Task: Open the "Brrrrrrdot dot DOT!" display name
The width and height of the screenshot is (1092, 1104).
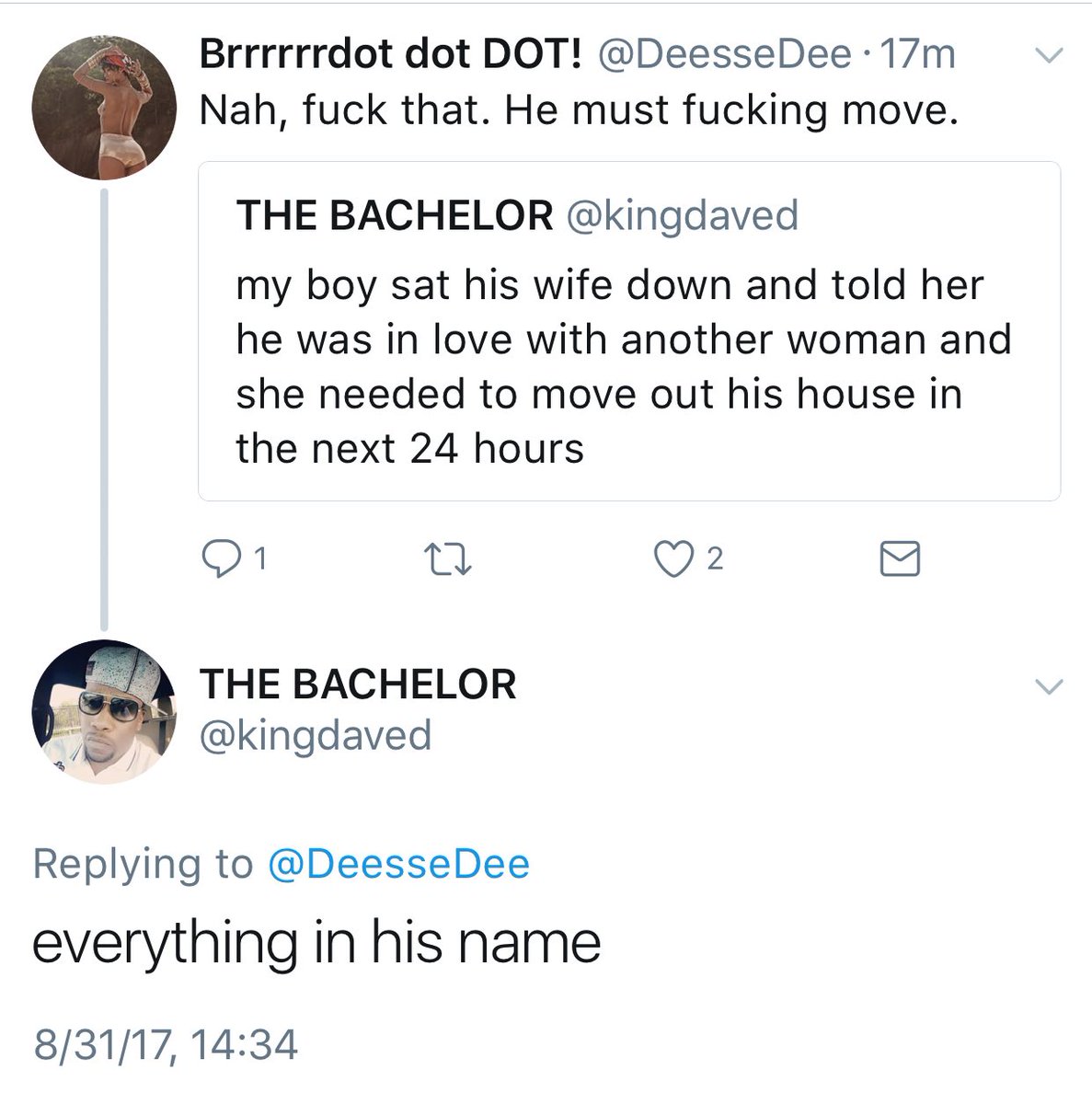Action: click(391, 55)
